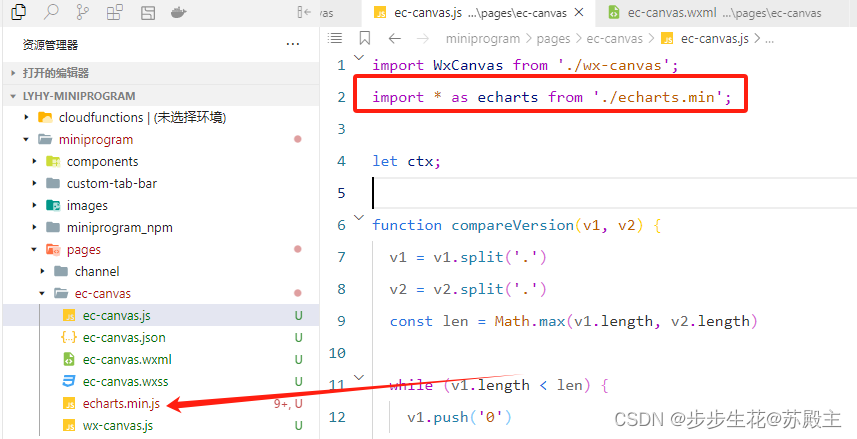The image size is (857, 439).
Task: Expand the 打开的编辑器 section
Action: 161,73
